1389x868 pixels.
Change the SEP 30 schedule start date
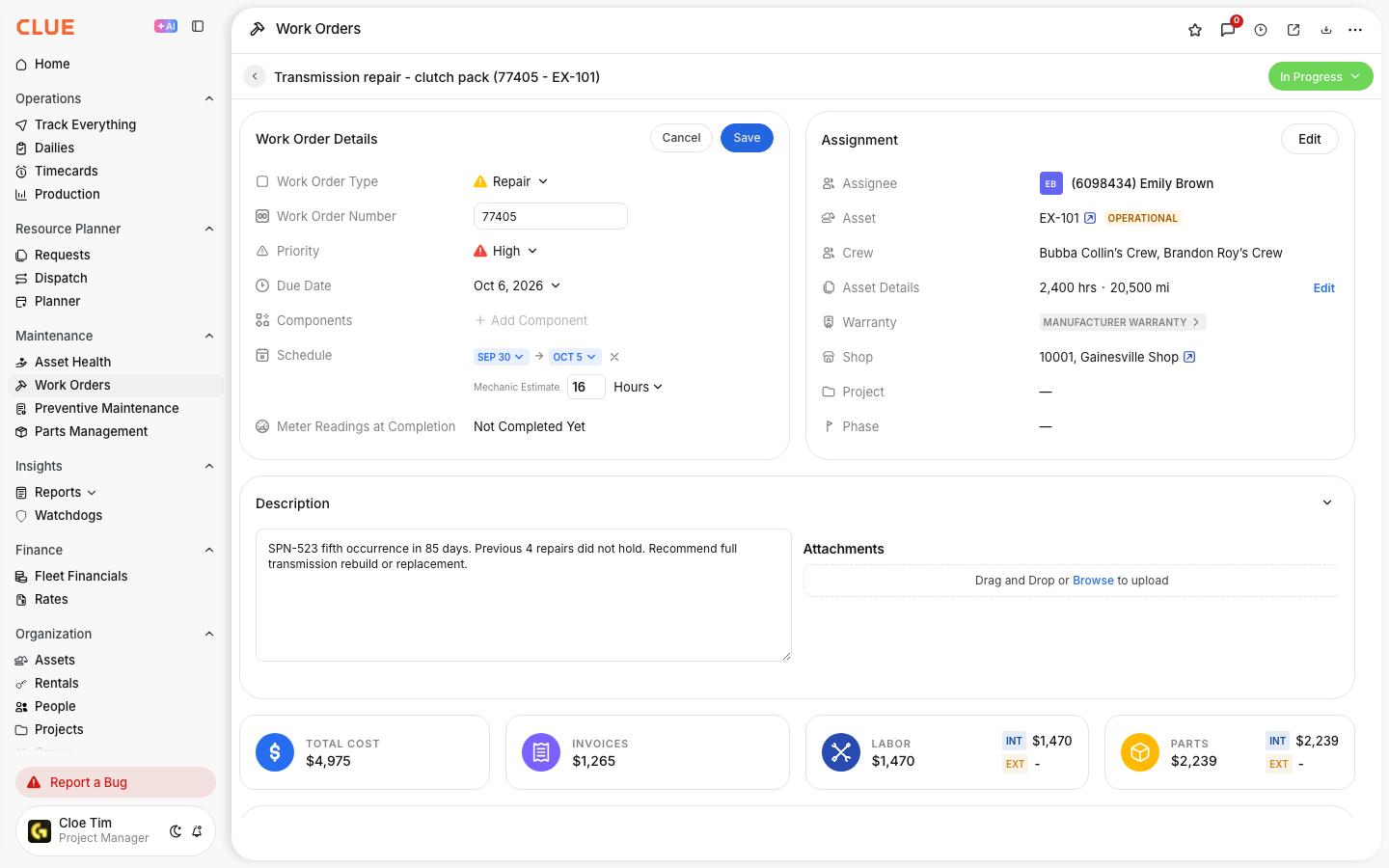(x=500, y=357)
